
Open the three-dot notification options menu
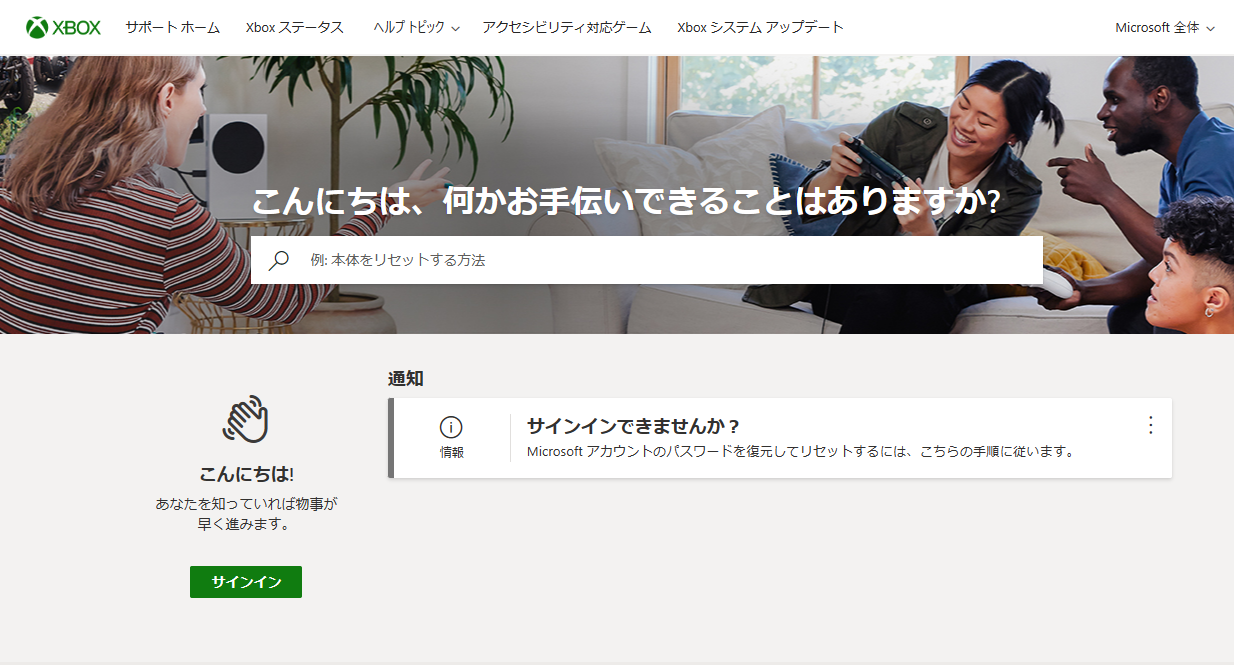1150,425
